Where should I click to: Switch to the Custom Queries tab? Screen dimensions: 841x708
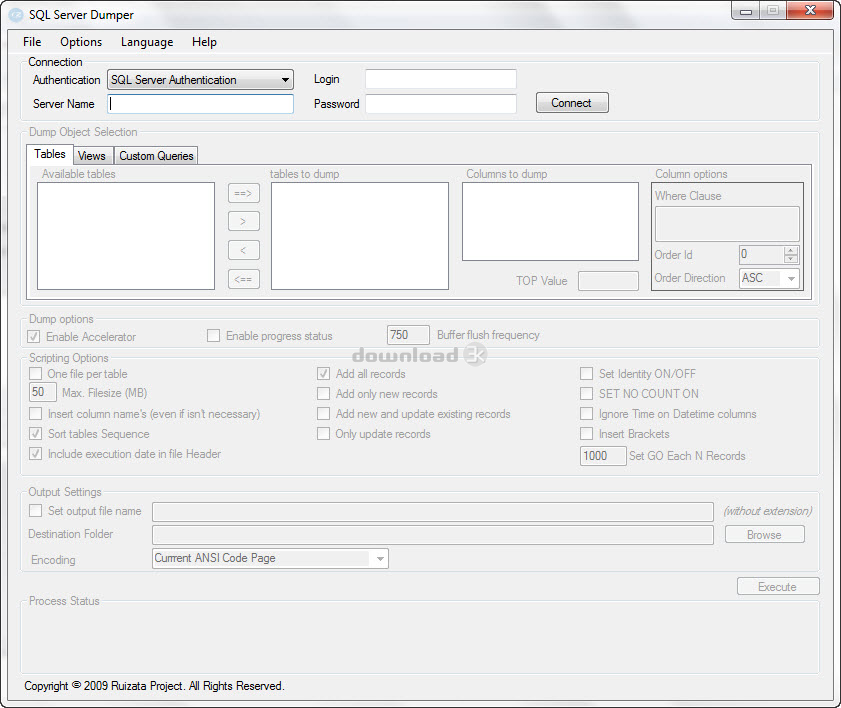(156, 156)
